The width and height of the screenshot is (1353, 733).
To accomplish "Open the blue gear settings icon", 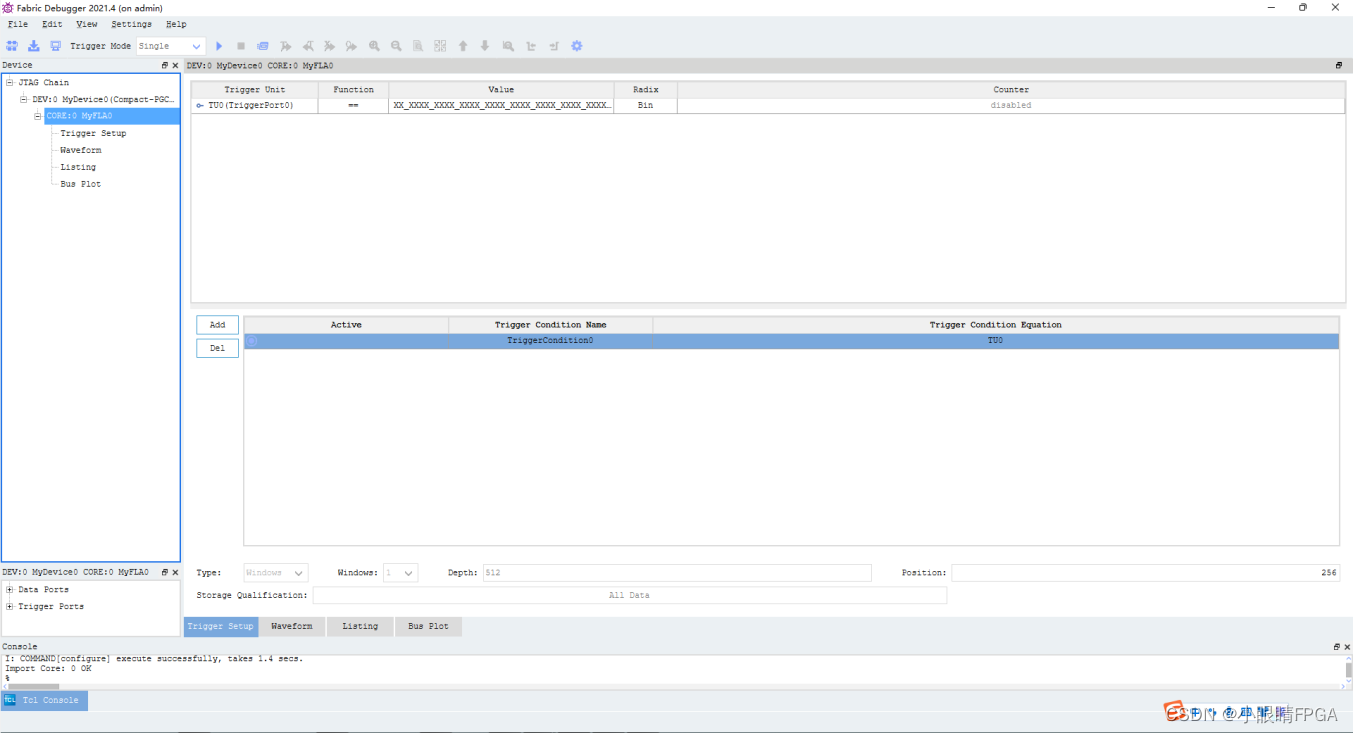I will point(576,46).
